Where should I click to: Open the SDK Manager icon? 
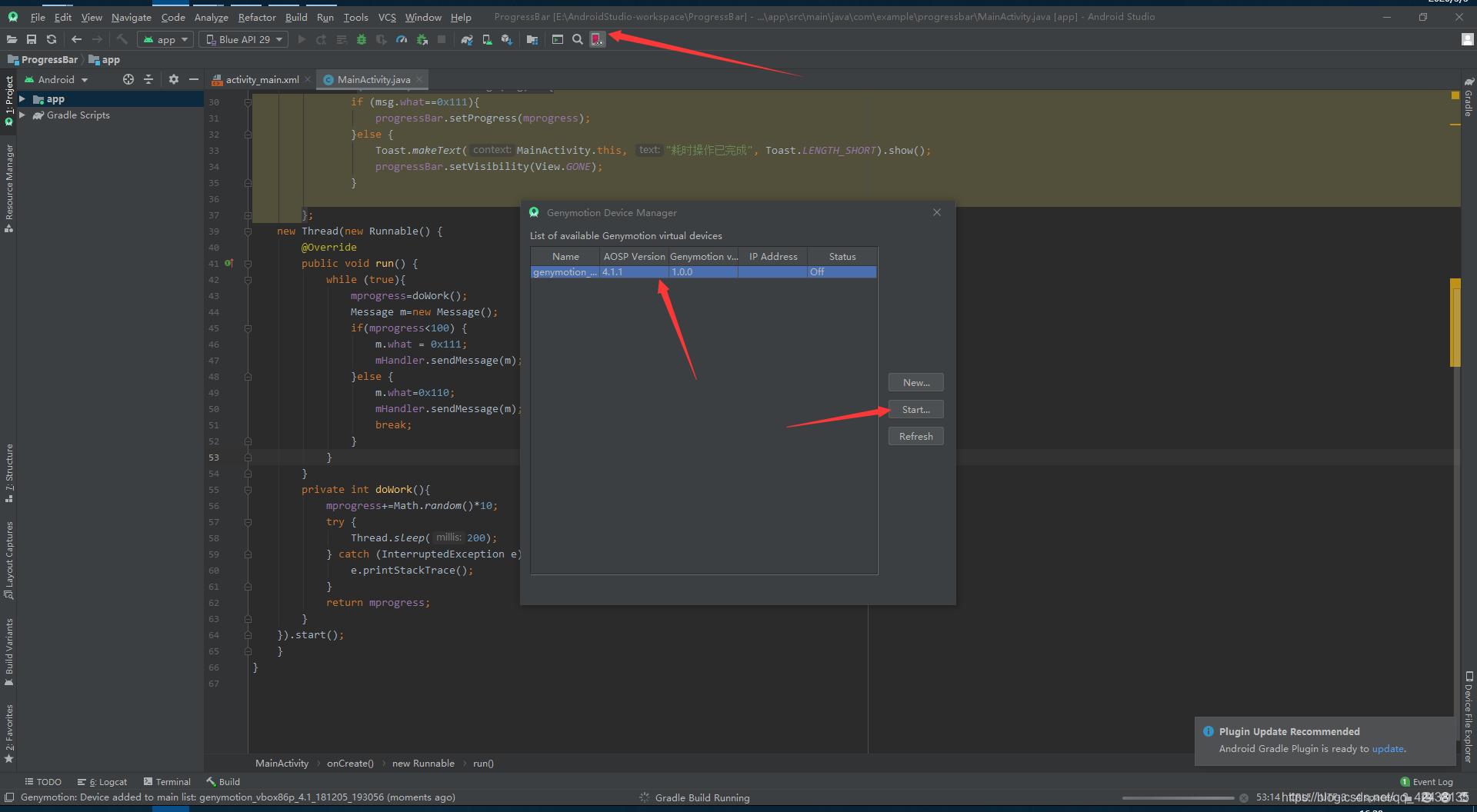pyautogui.click(x=507, y=39)
